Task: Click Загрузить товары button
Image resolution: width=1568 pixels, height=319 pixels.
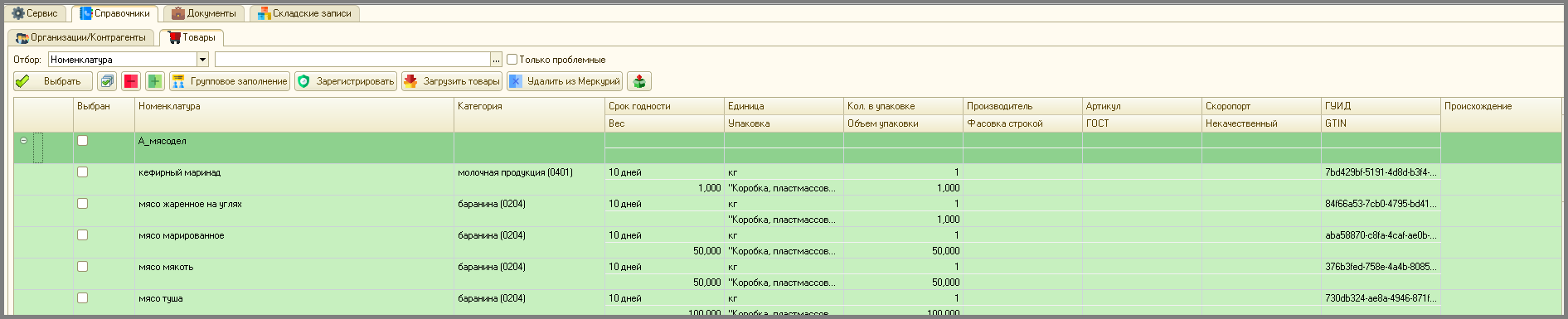Action: pyautogui.click(x=452, y=81)
